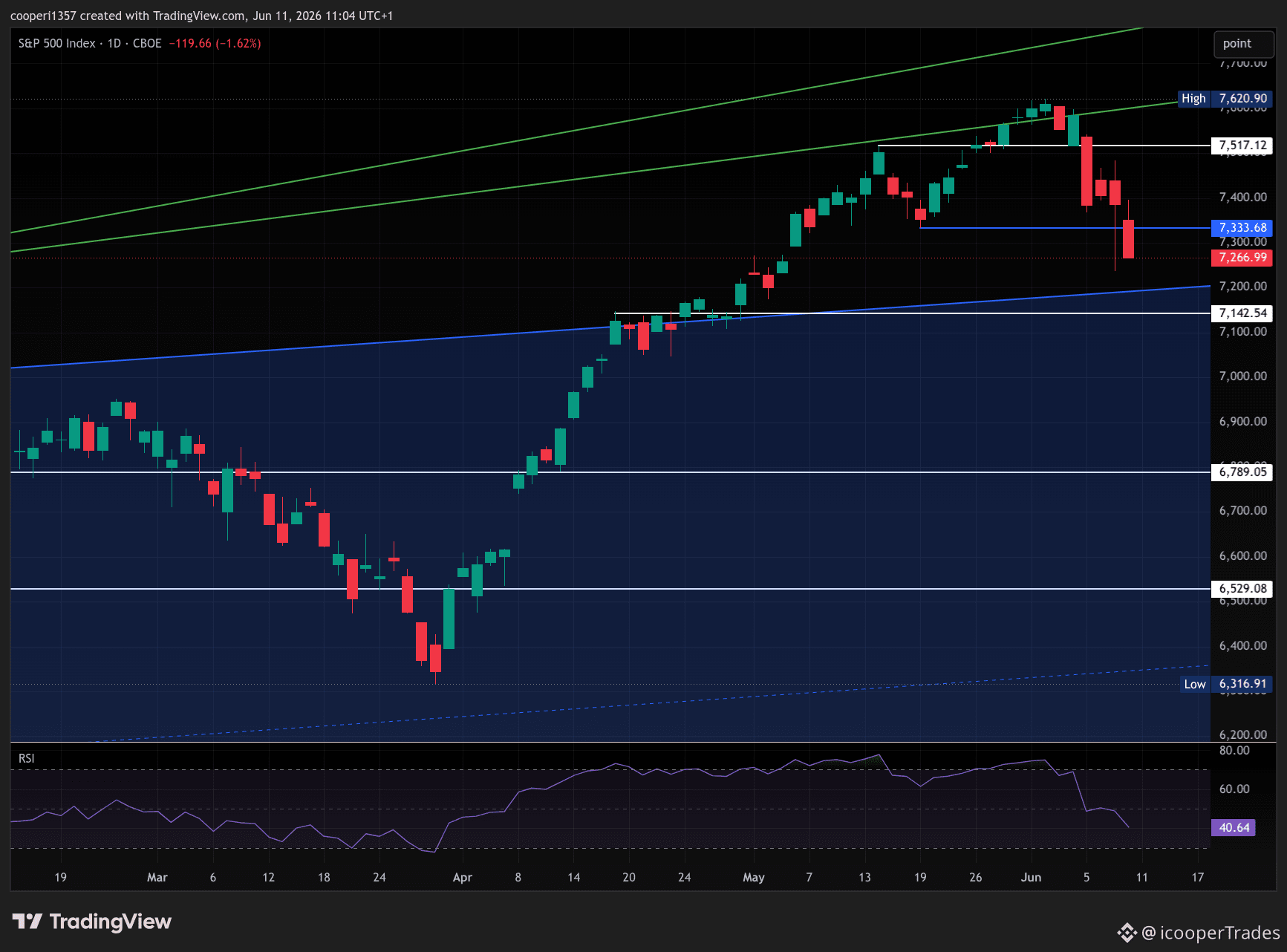
Task: Click the date label 11 after Jun
Action: point(1142,877)
